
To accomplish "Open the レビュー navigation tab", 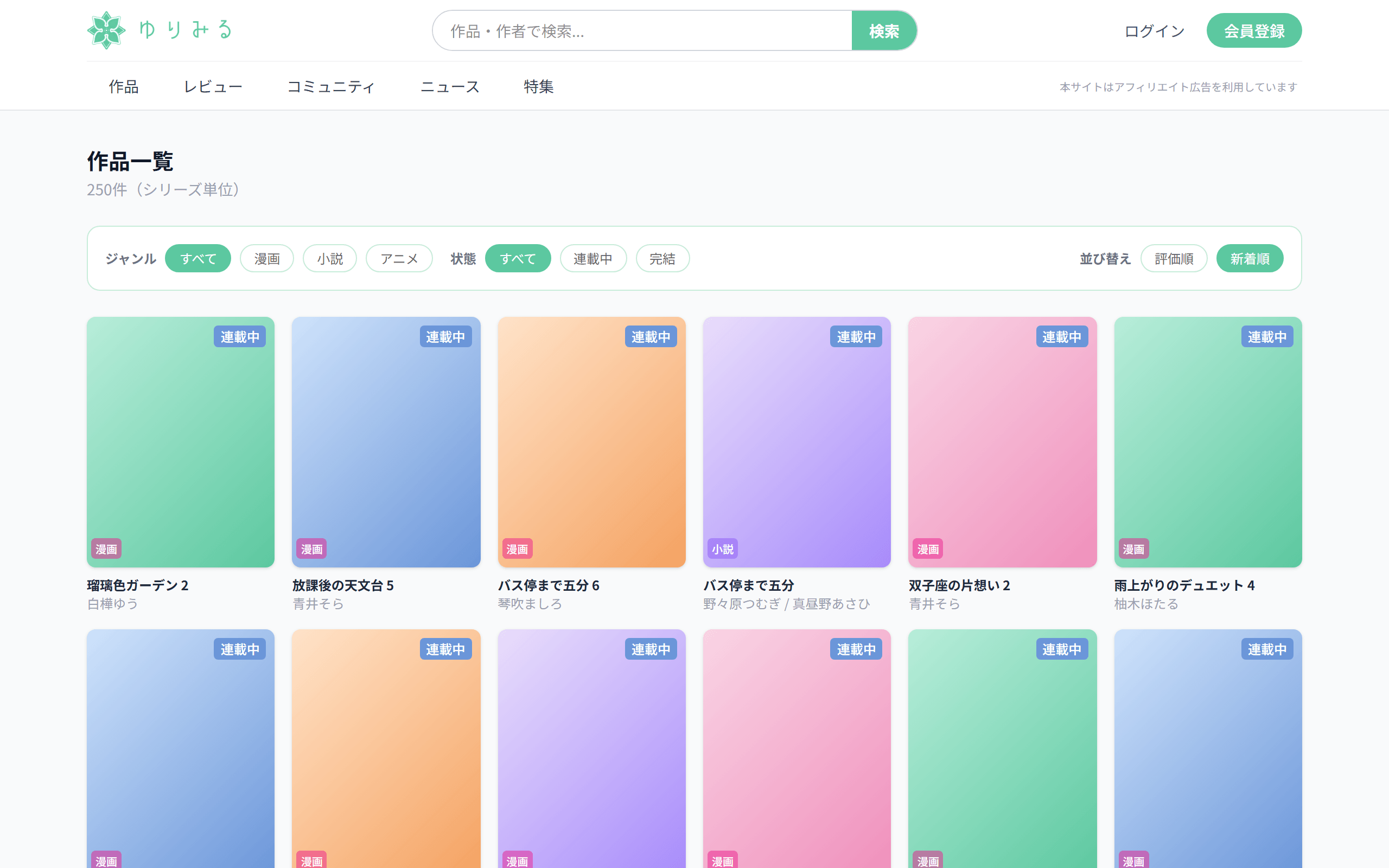I will 213,86.
